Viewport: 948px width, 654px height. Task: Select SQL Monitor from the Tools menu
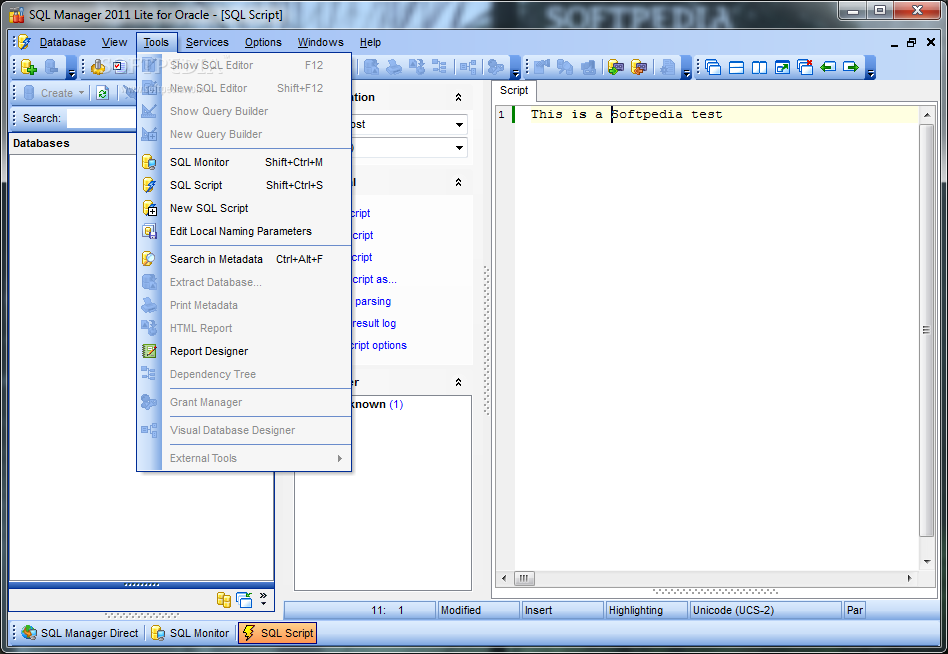click(x=245, y=162)
